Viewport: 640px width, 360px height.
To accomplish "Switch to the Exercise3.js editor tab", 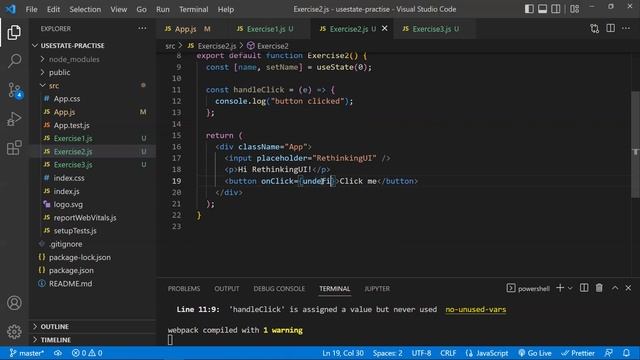I will (435, 29).
